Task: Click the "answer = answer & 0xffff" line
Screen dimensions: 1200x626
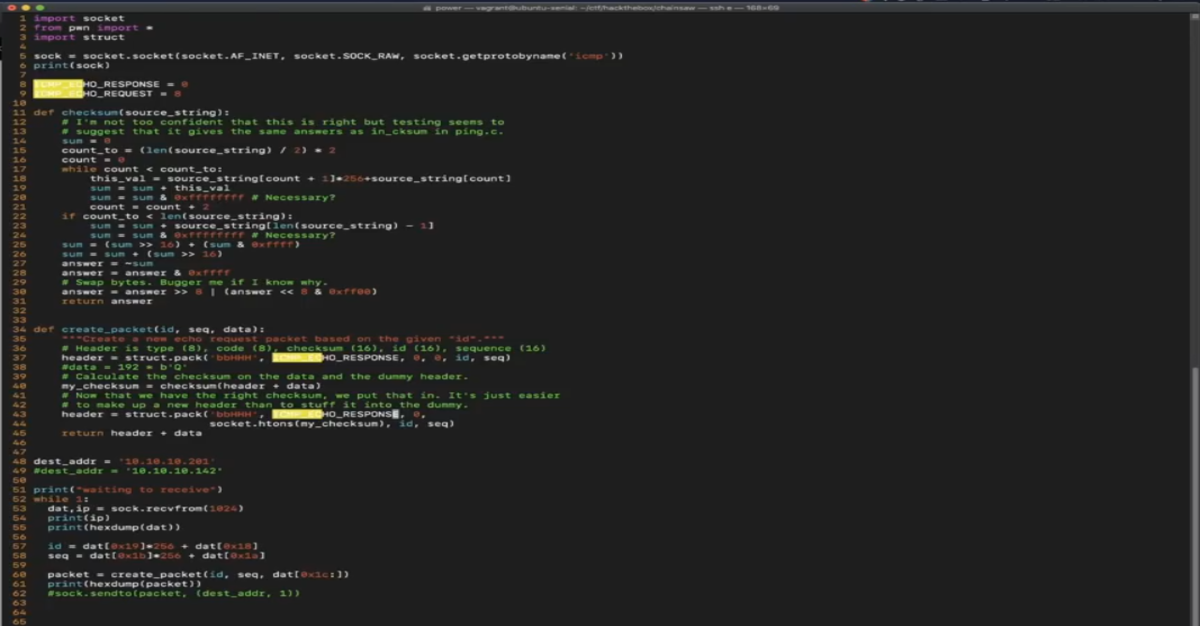Action: click(146, 273)
